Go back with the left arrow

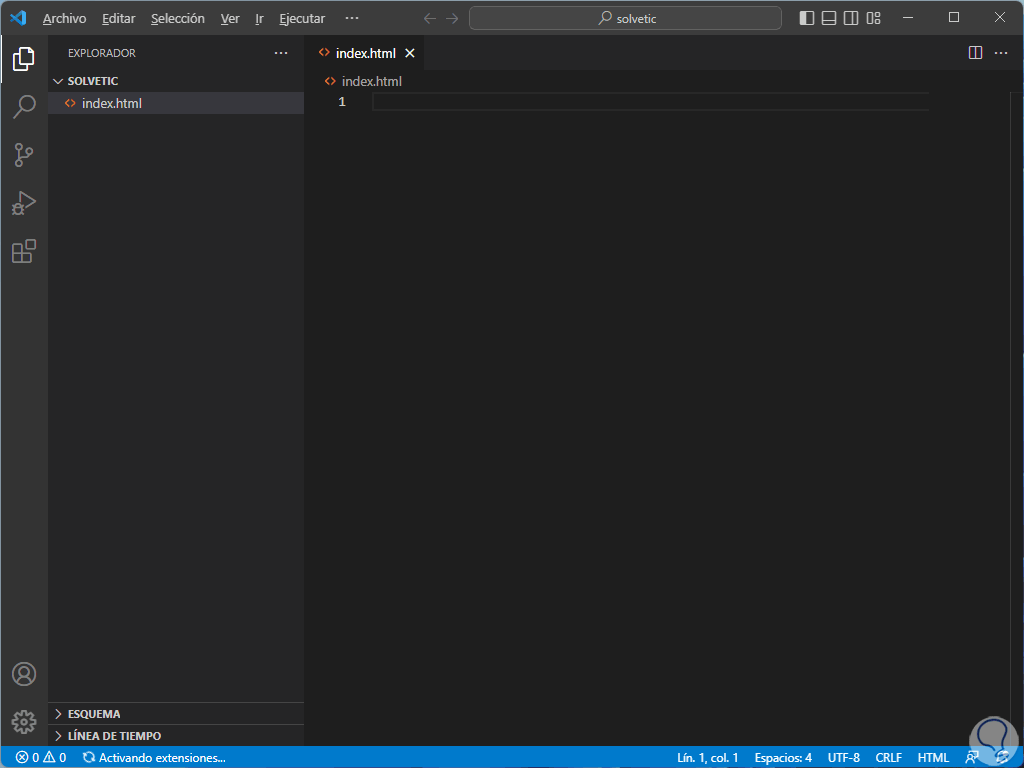pyautogui.click(x=430, y=18)
